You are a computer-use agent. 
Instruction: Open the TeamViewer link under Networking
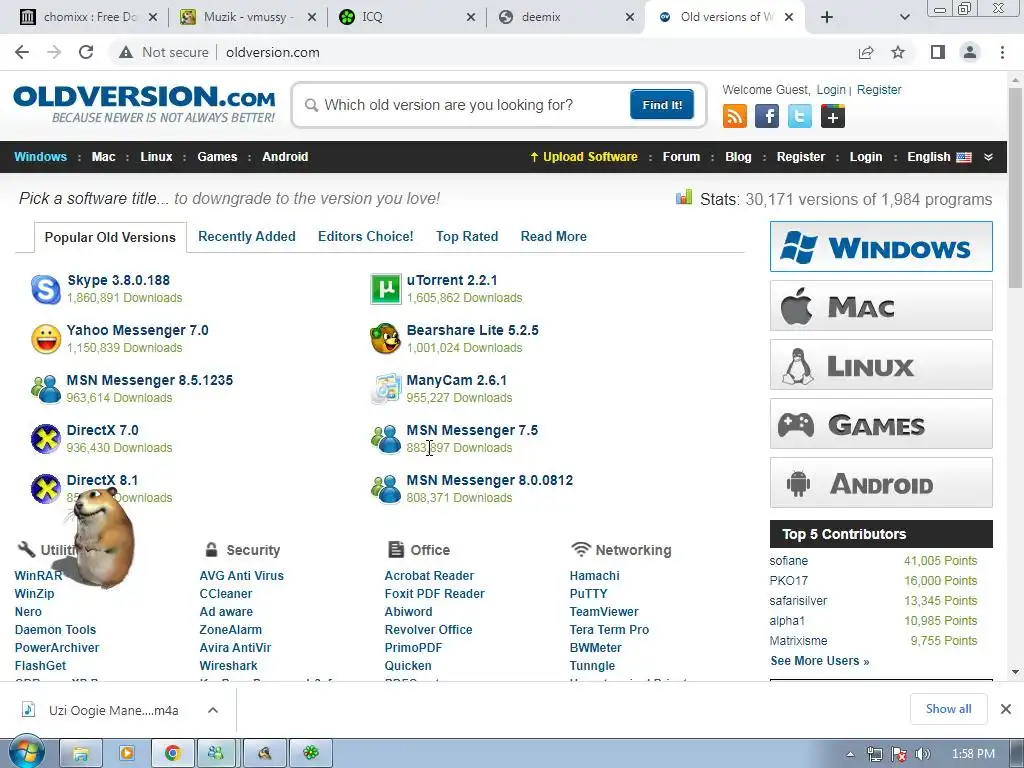tap(604, 612)
